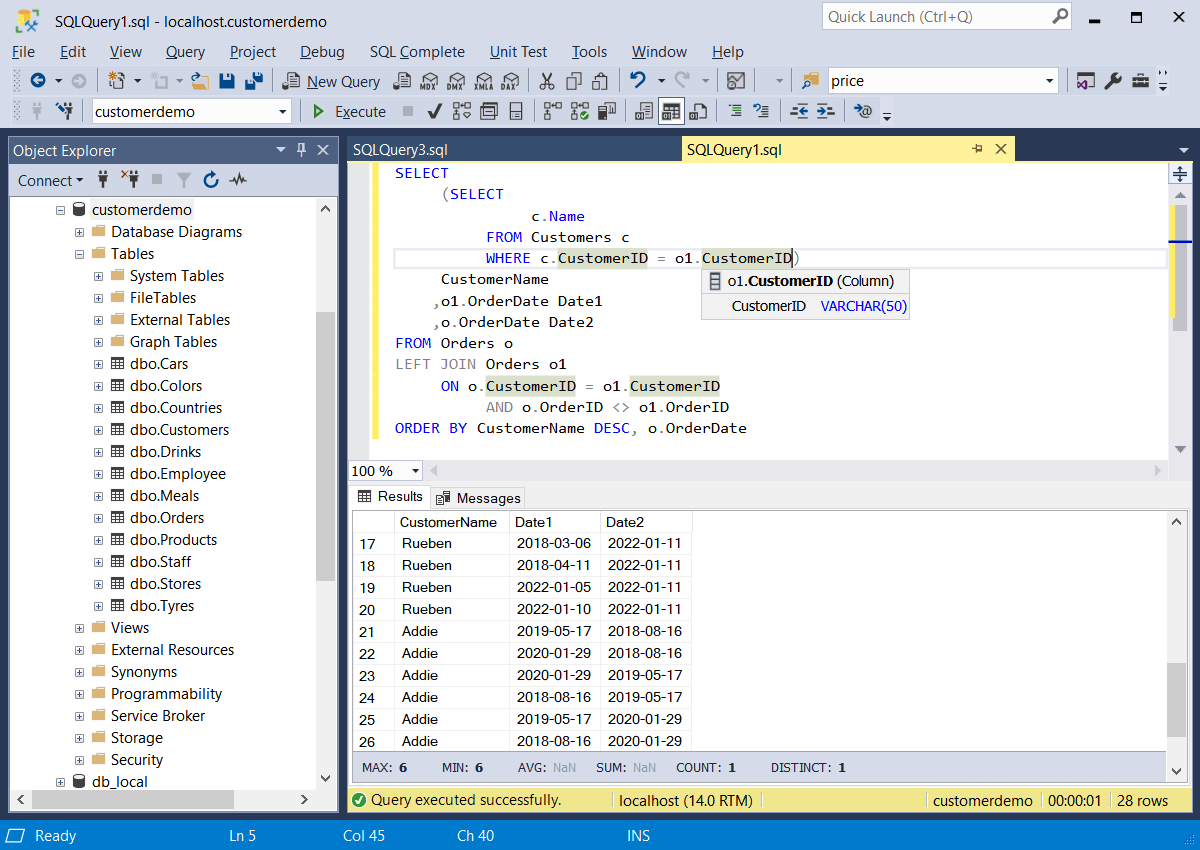The image size is (1200, 850).
Task: Open Activity Monitor from Object Explorer toolbar
Action: pyautogui.click(x=237, y=180)
